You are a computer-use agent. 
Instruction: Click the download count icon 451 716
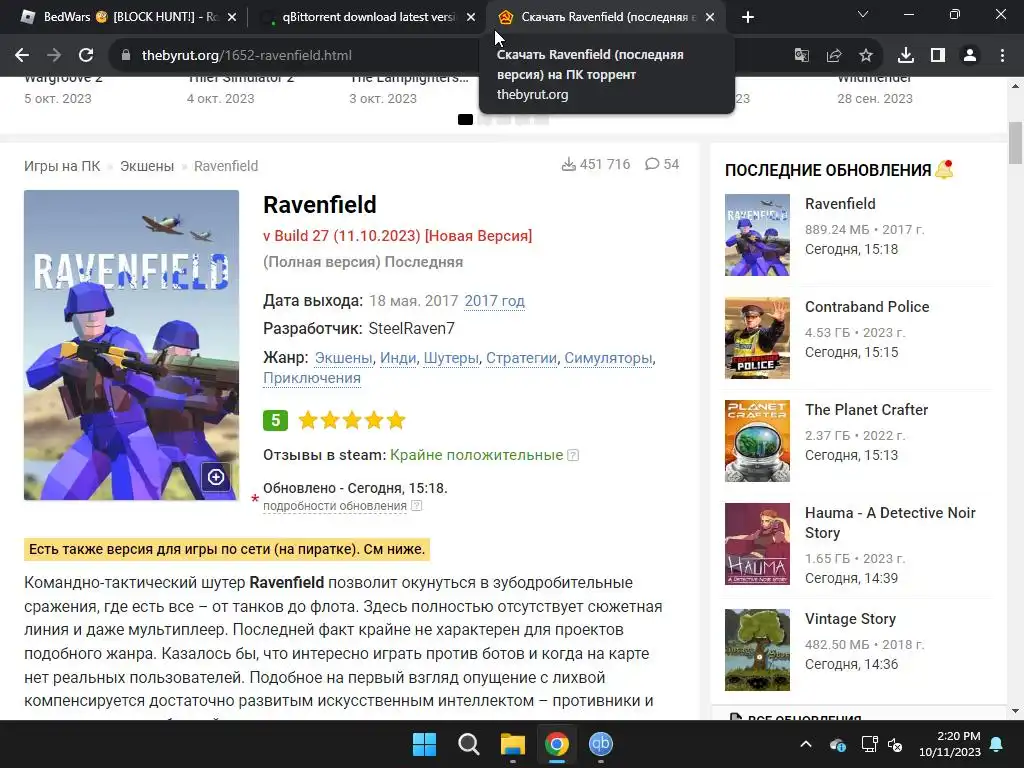tap(569, 164)
